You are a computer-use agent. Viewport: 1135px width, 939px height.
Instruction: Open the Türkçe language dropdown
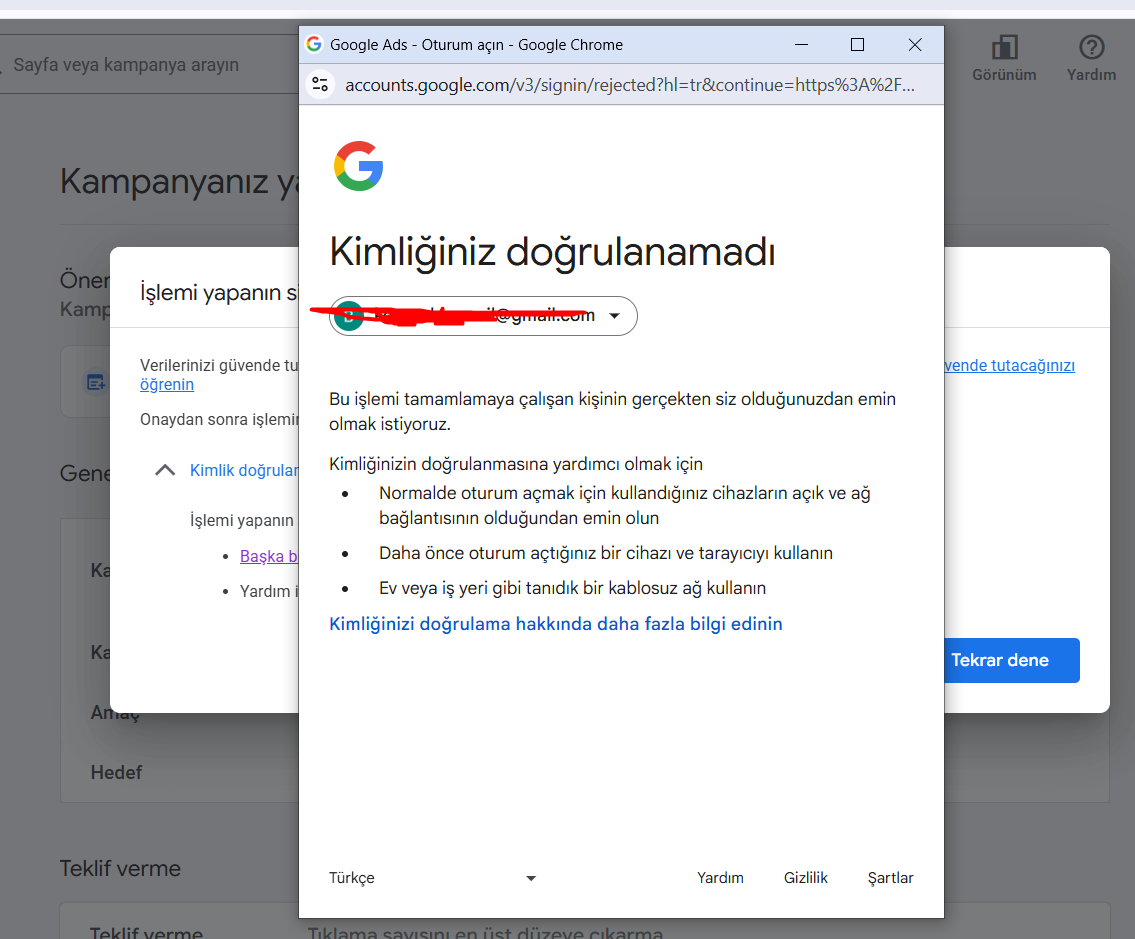coord(432,877)
